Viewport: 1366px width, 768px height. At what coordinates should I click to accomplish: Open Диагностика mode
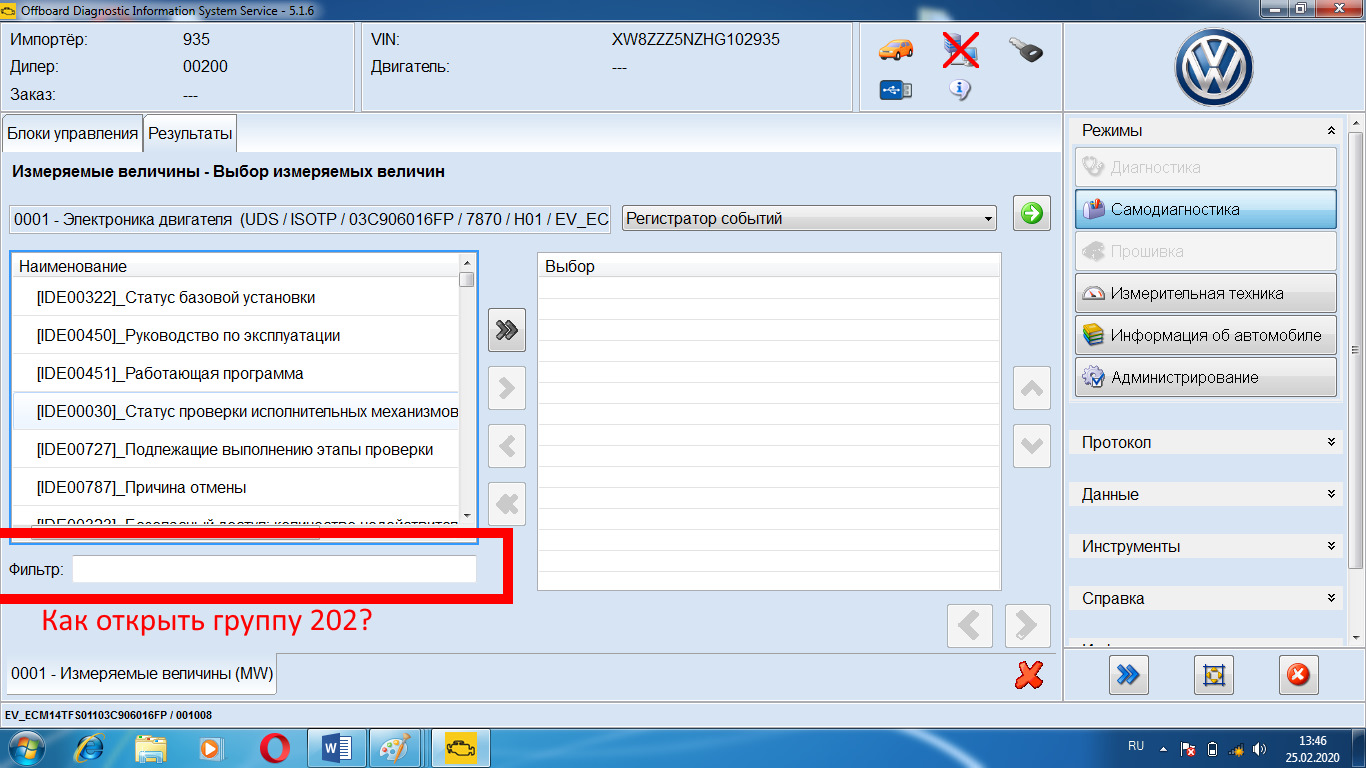1206,168
